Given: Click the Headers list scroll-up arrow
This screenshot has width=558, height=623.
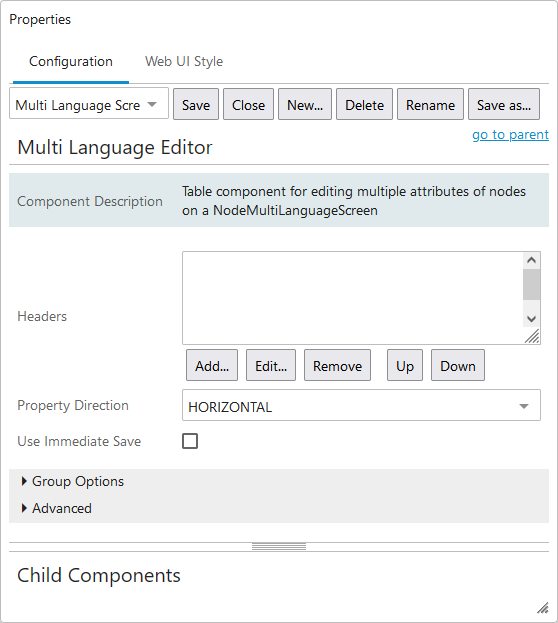Looking at the screenshot, I should 531,261.
